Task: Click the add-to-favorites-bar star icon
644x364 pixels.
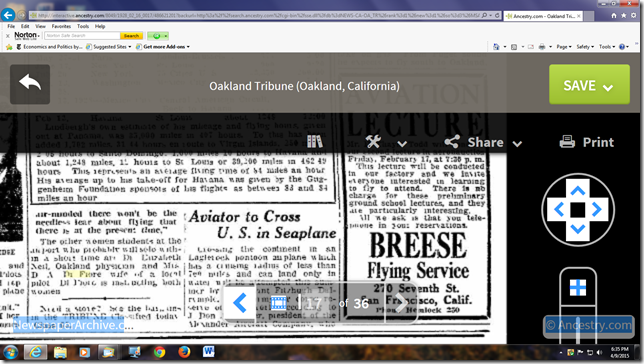Action: coord(9,47)
